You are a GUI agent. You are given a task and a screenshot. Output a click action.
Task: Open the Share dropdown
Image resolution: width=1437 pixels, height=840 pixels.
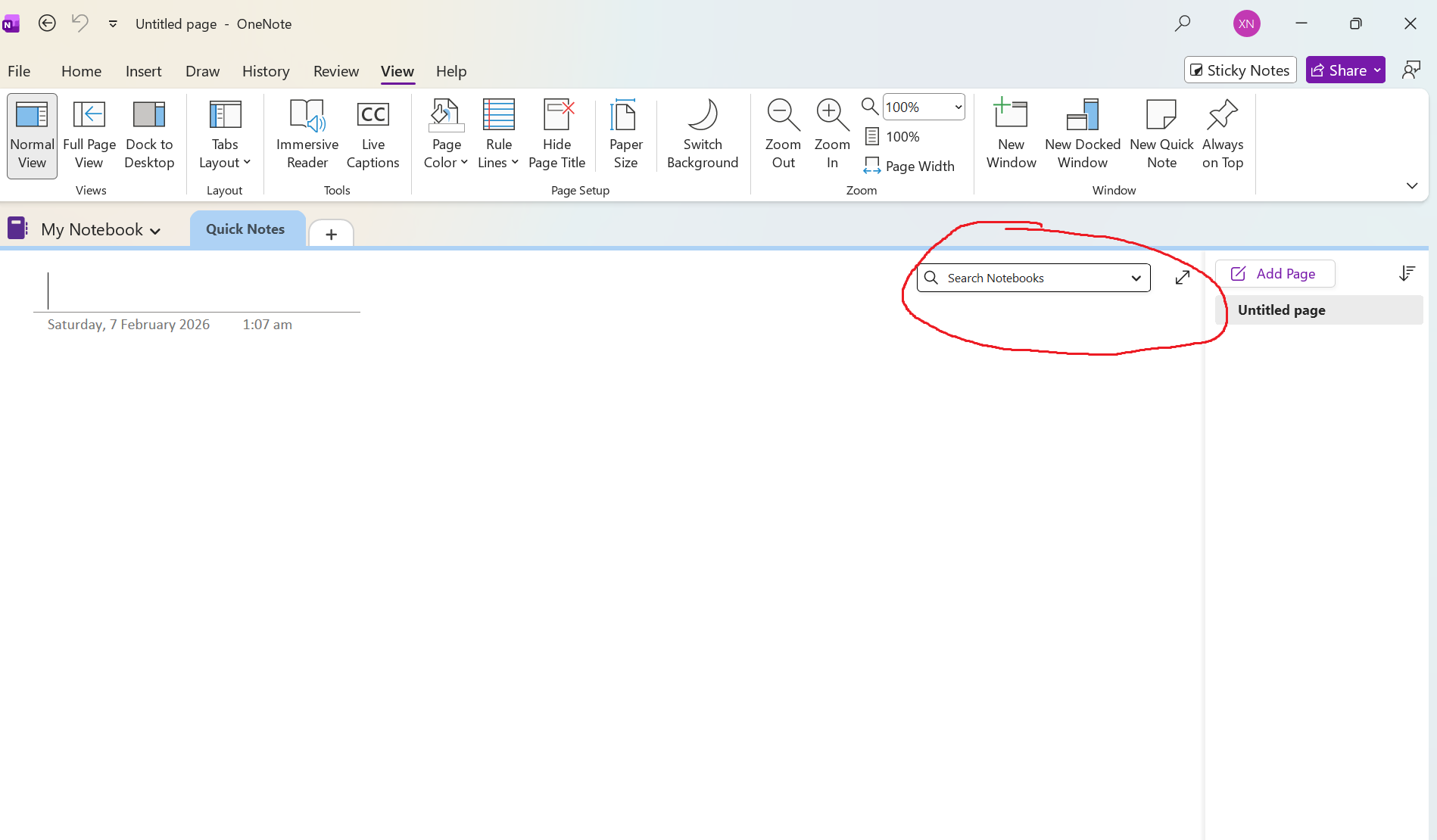(x=1345, y=70)
